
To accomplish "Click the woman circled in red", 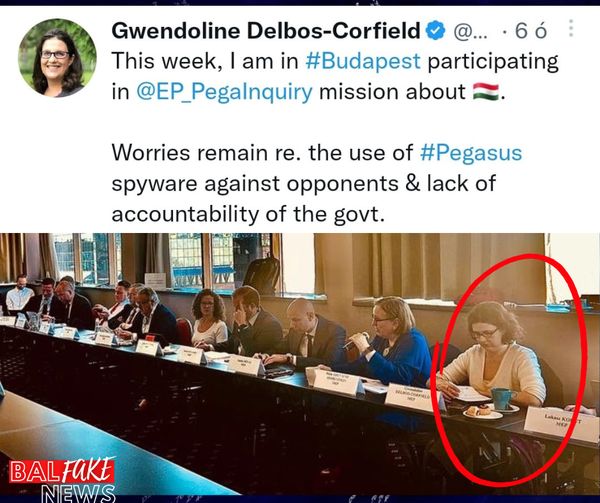I will [x=496, y=354].
